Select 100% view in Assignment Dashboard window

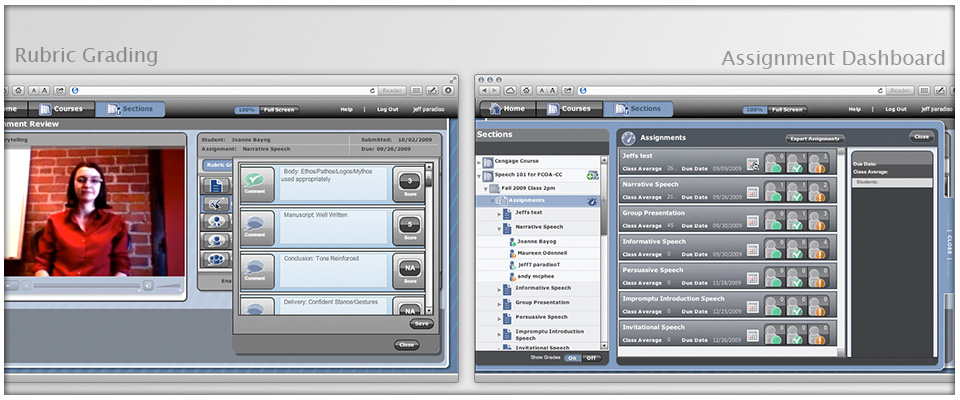point(754,110)
